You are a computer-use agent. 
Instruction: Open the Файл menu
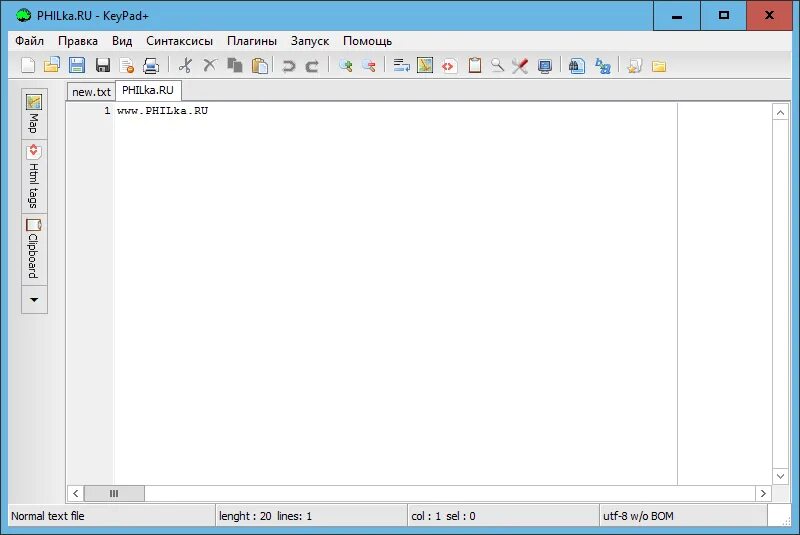pos(30,41)
